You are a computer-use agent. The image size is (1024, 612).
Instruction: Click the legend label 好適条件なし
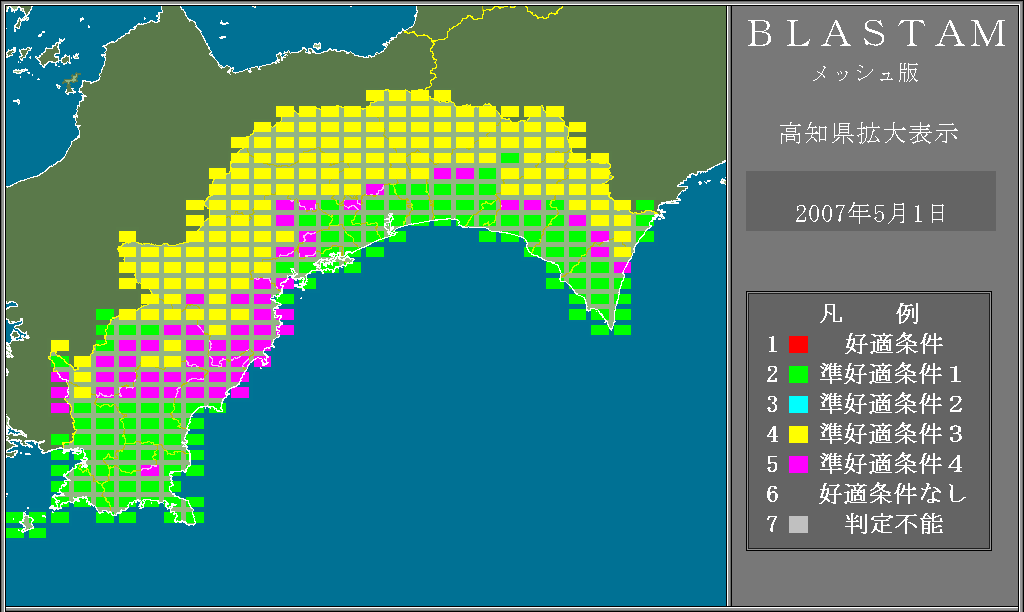click(893, 494)
